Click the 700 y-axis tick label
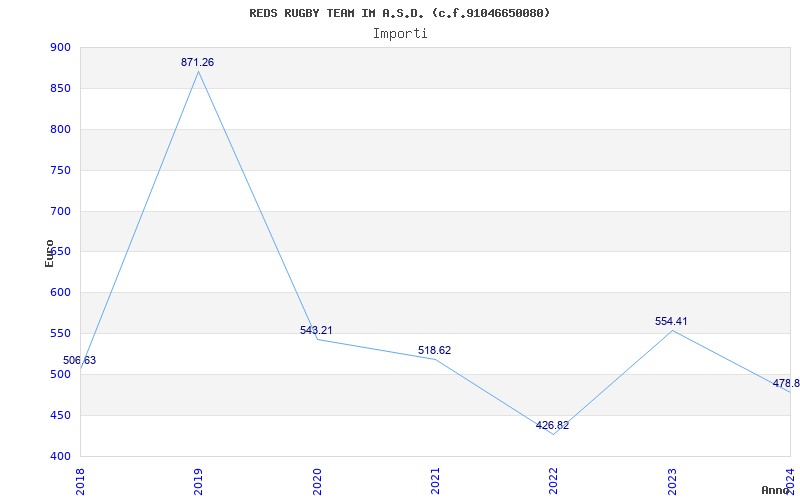The height and width of the screenshot is (500, 800). pos(60,211)
